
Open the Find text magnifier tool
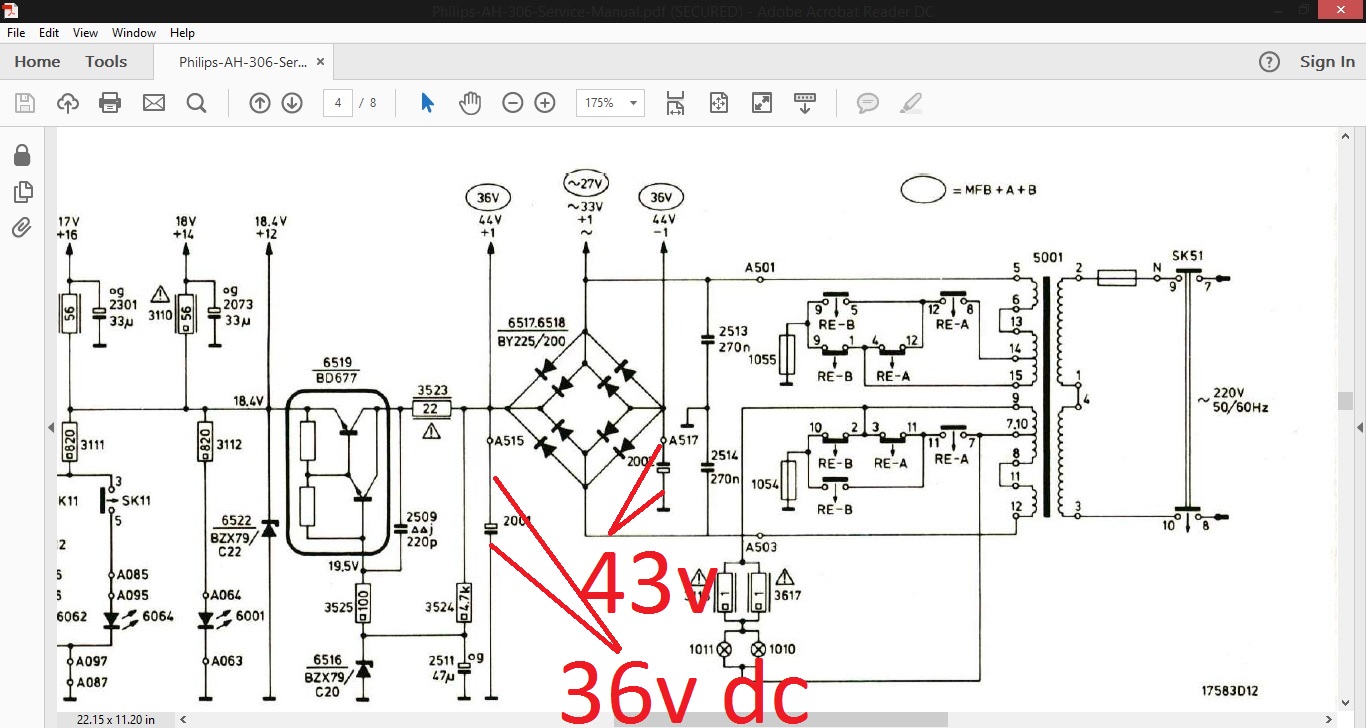coord(196,103)
